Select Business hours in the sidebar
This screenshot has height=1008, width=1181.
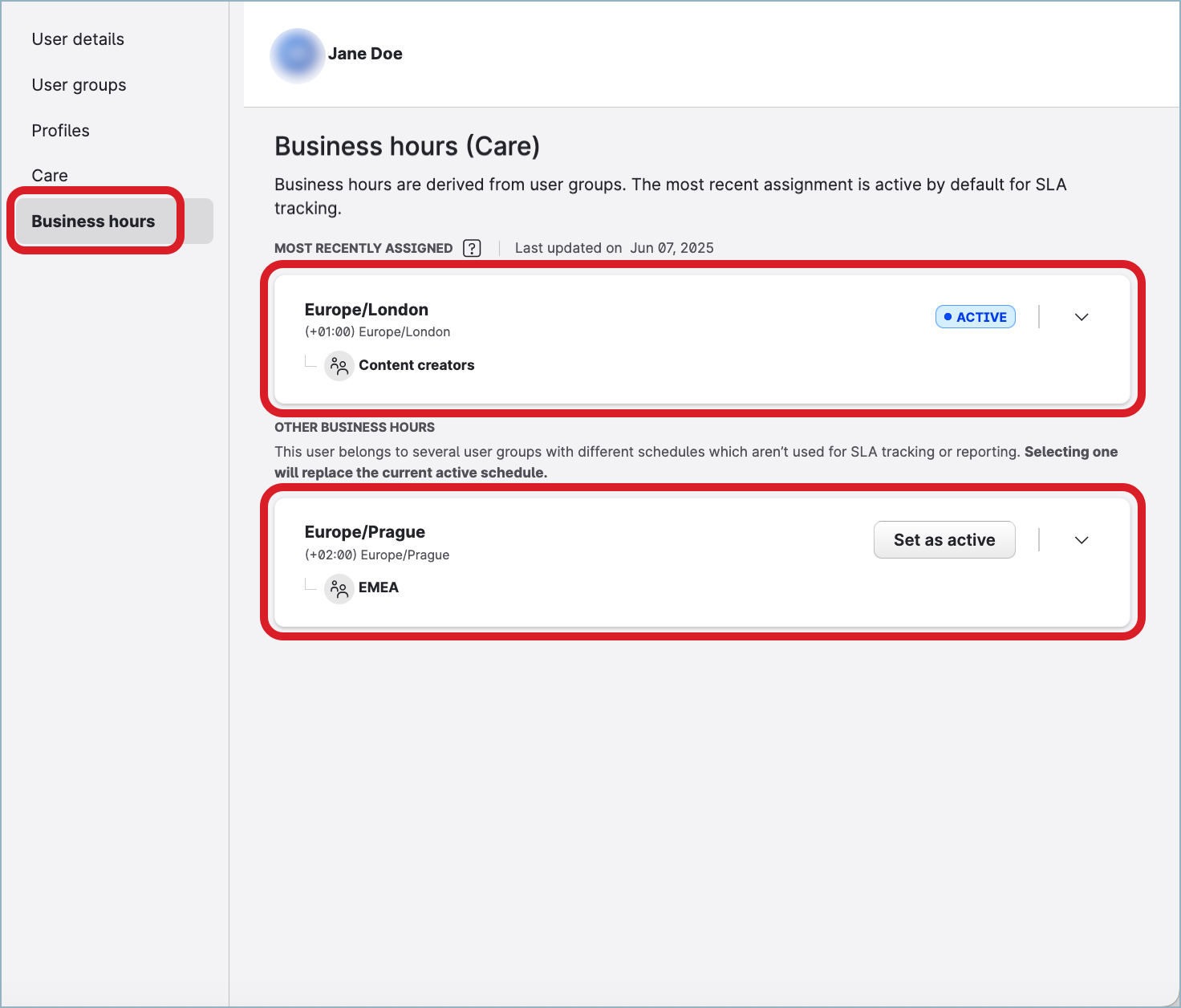point(93,222)
